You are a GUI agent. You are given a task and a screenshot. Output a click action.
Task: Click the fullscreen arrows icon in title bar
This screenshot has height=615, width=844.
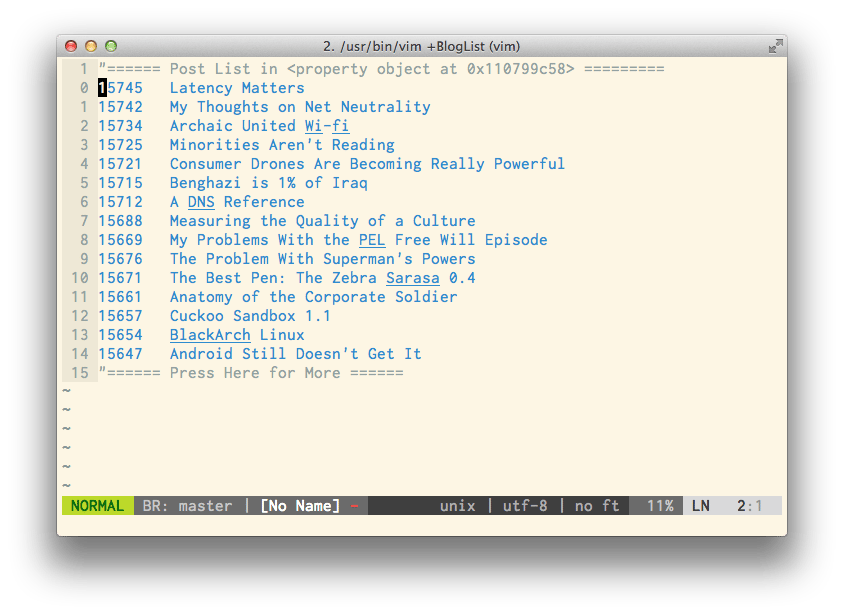click(x=775, y=46)
